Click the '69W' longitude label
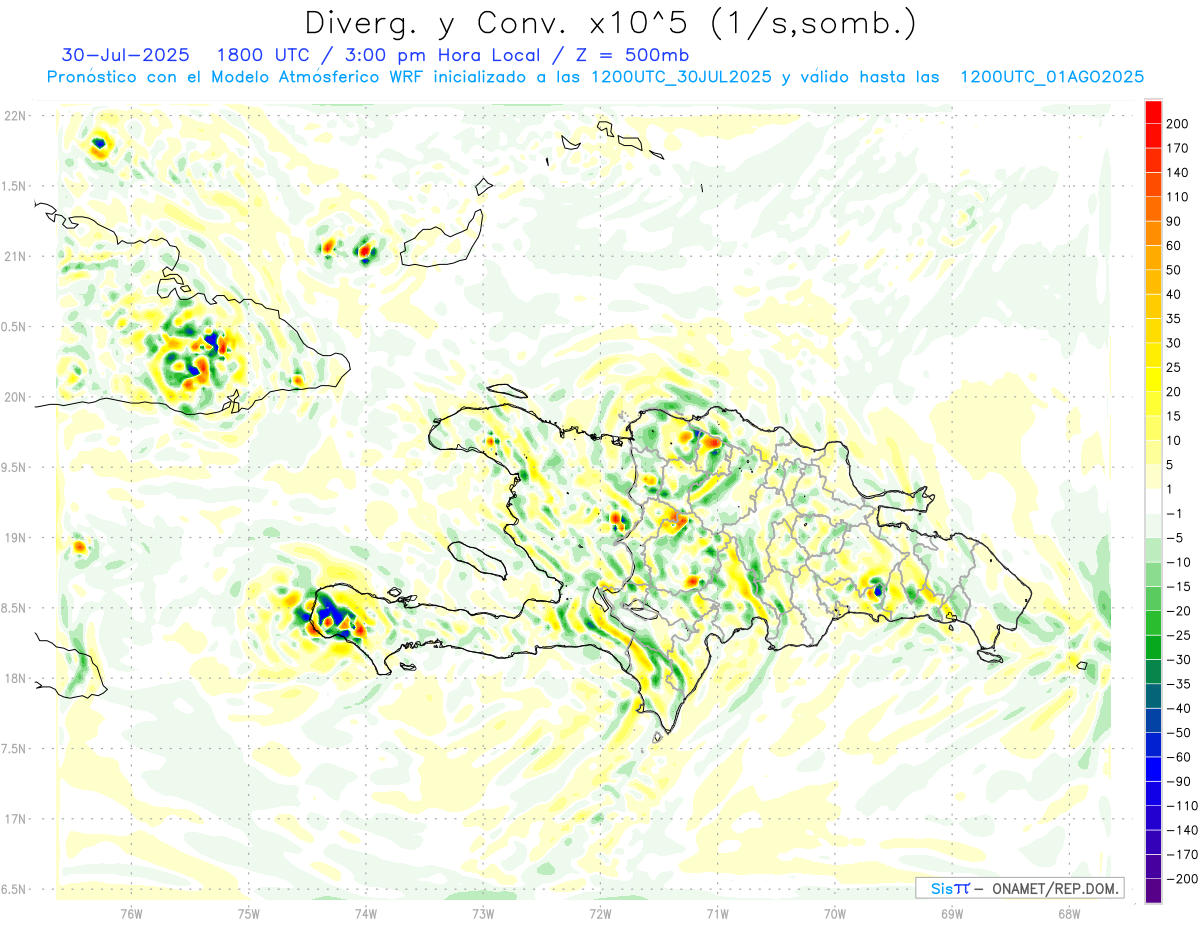1200x927 pixels. (x=952, y=913)
